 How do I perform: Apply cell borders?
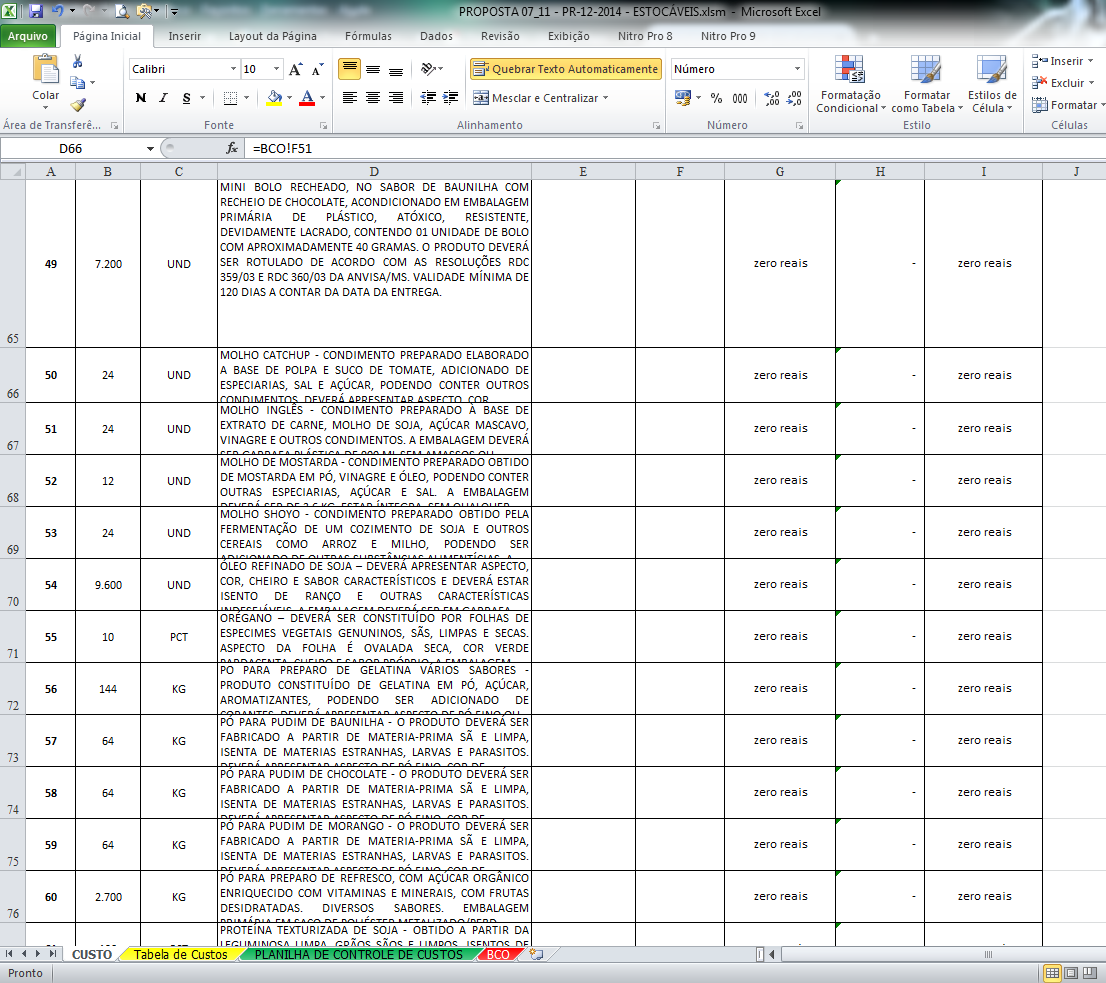pos(230,98)
